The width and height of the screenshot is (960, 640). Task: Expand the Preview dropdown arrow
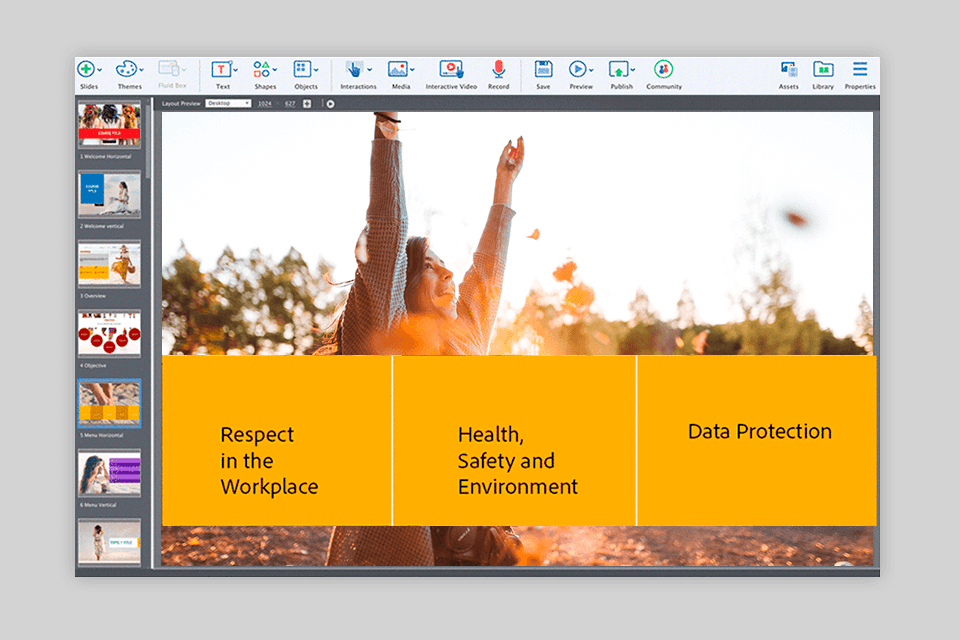pos(591,70)
